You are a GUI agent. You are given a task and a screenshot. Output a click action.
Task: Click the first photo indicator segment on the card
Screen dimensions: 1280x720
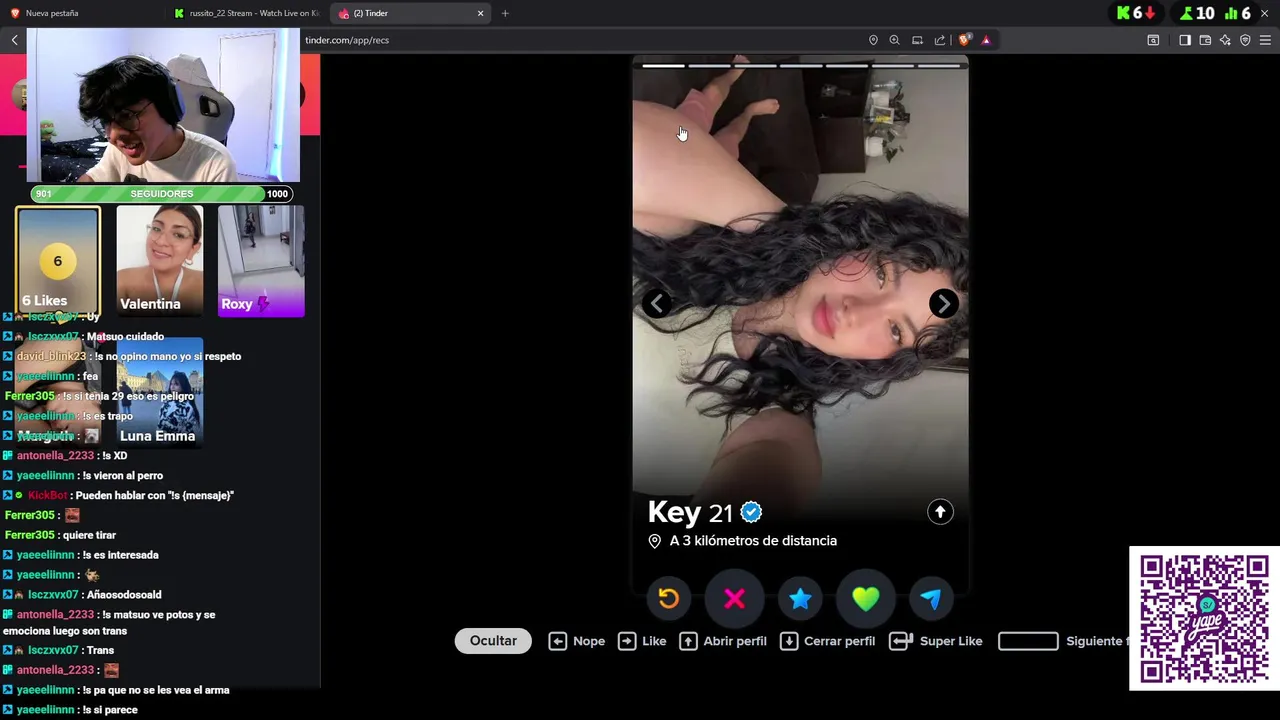(663, 66)
